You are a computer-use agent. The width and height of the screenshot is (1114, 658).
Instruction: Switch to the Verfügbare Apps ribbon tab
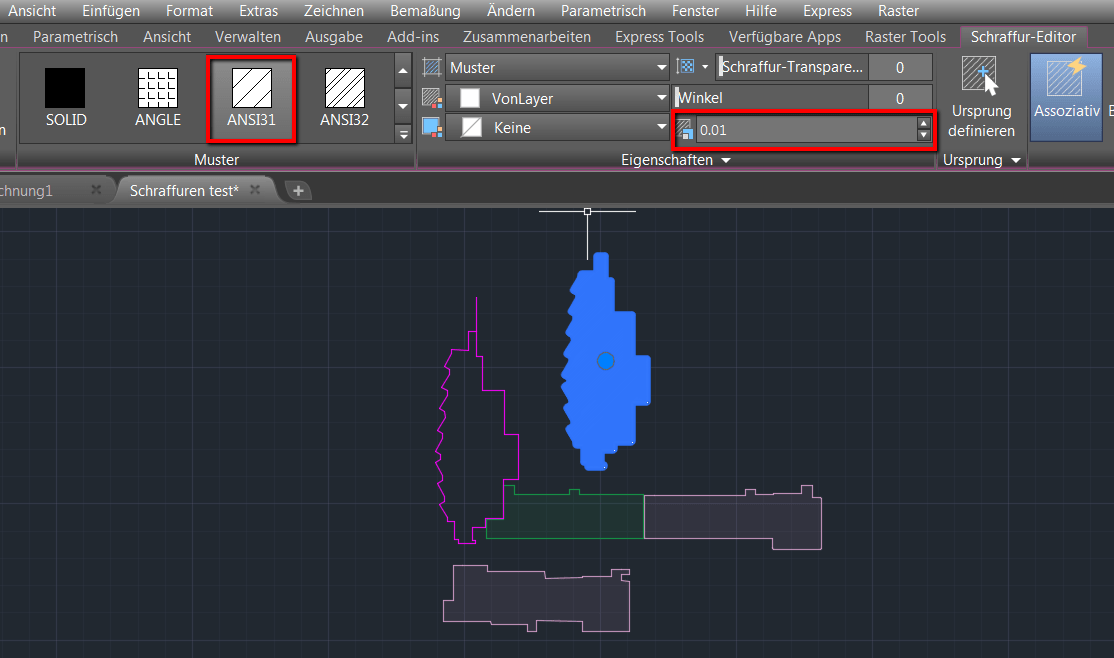coord(784,37)
